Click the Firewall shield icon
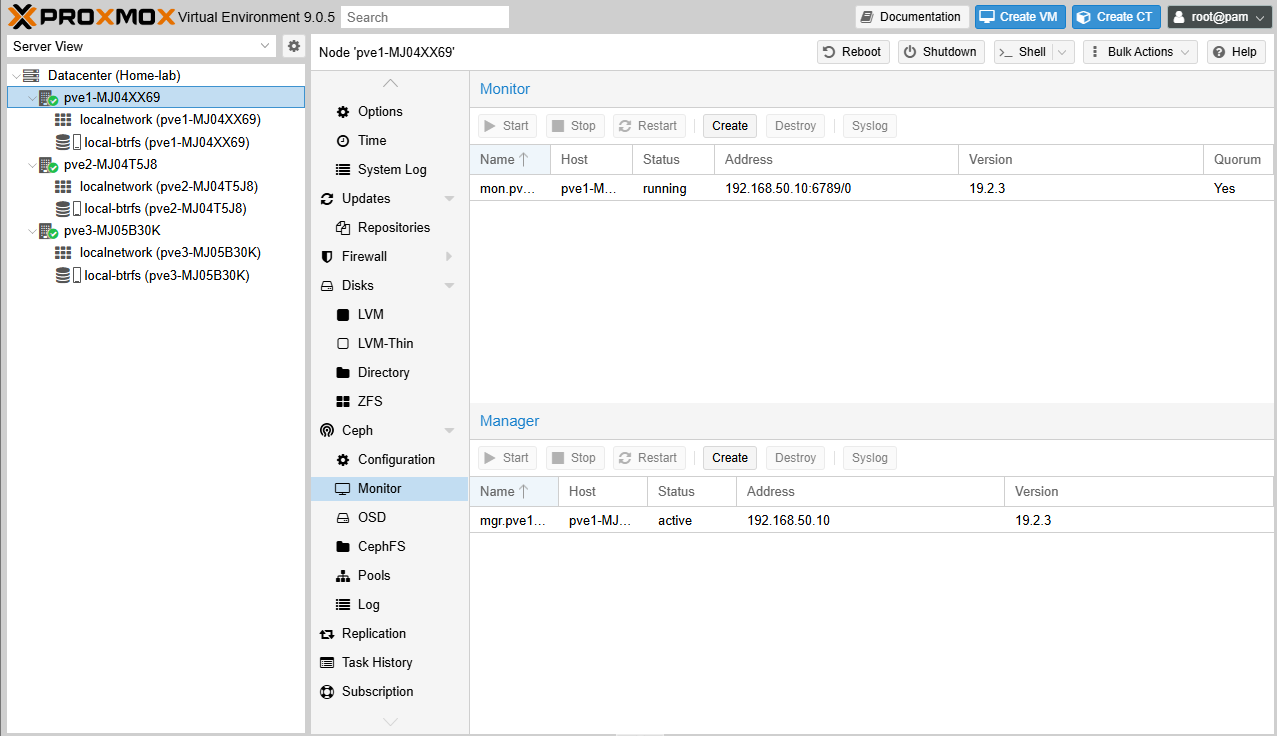1277x736 pixels. coord(327,257)
